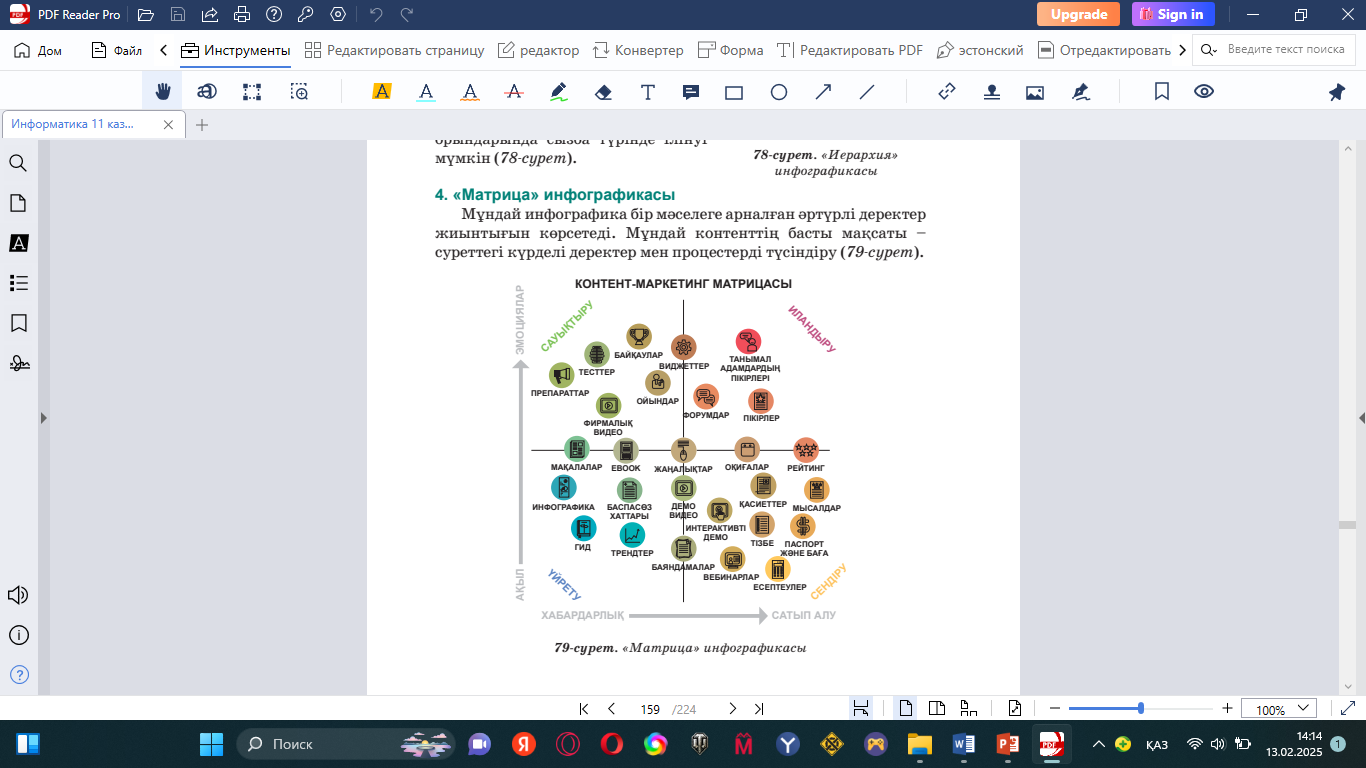Expand the left sidebar panel arrow
The width and height of the screenshot is (1366, 768).
42,418
